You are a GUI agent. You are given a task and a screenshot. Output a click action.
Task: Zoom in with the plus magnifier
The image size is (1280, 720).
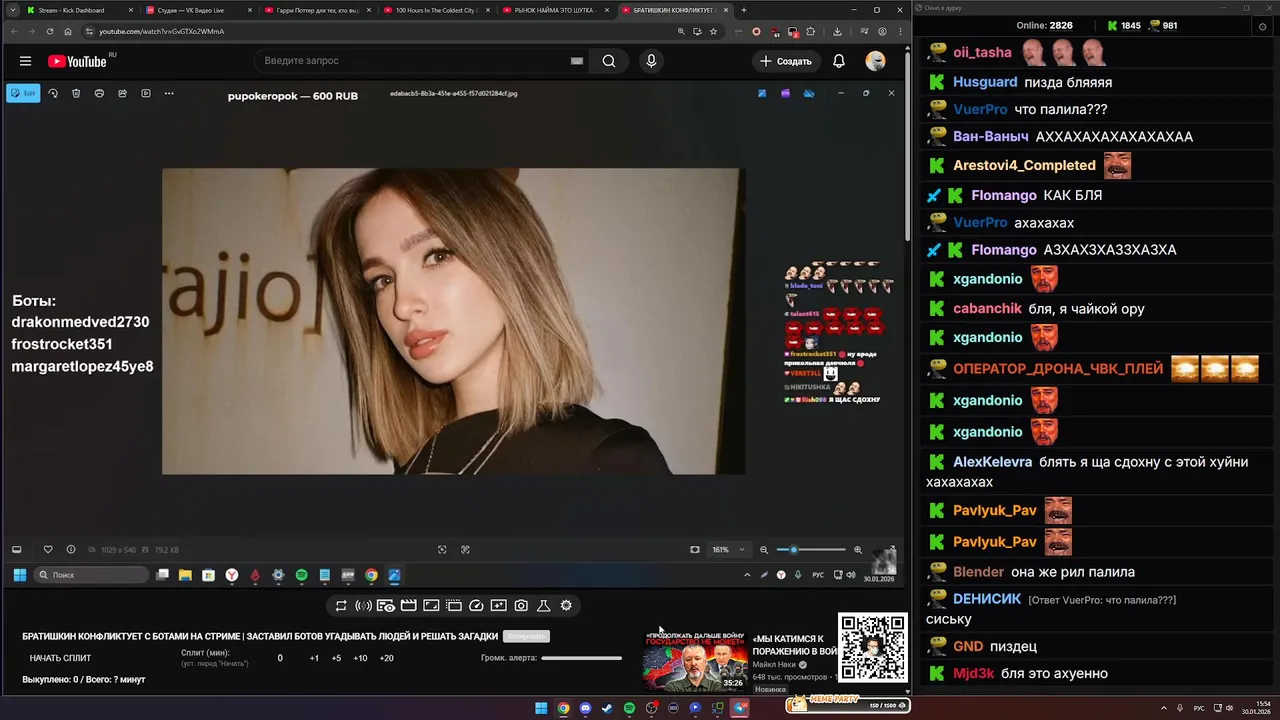point(857,549)
